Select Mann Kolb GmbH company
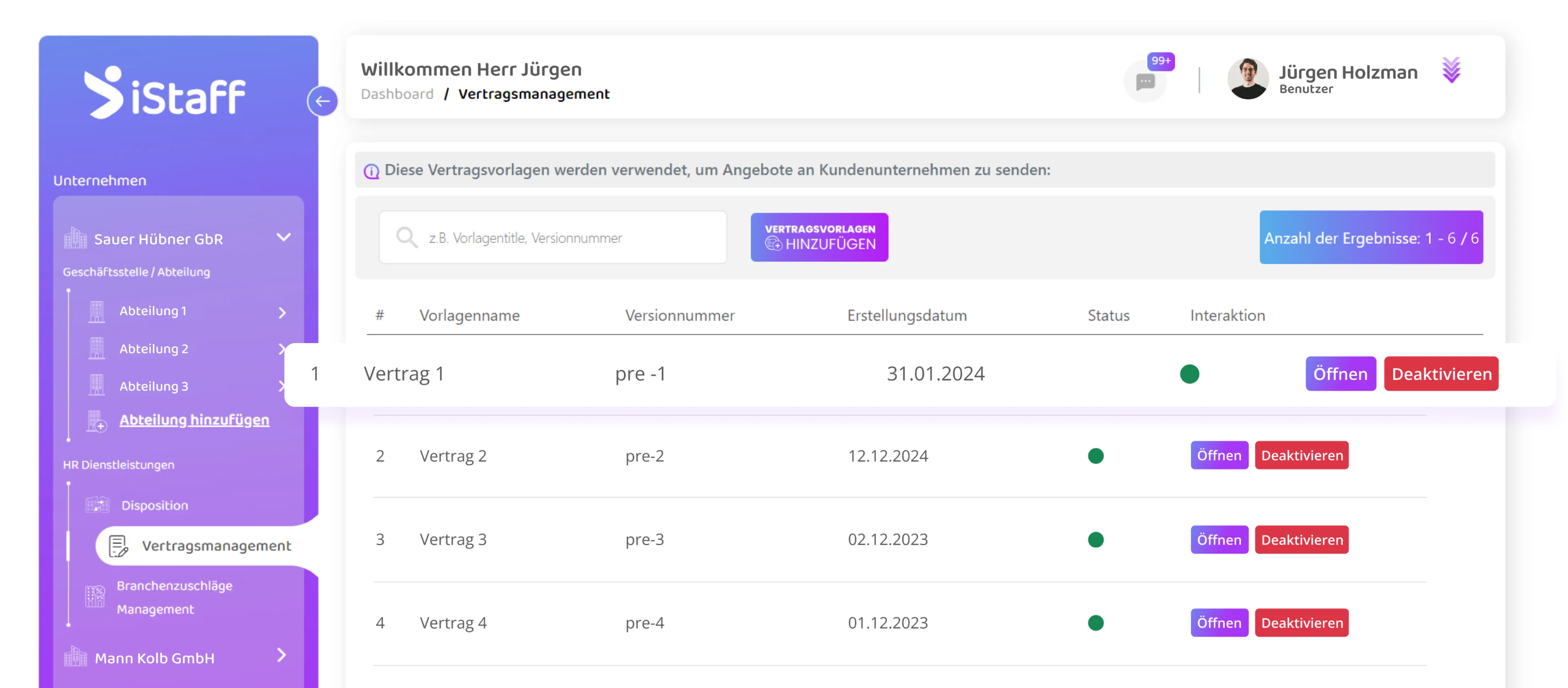The width and height of the screenshot is (1568, 688). (x=155, y=658)
